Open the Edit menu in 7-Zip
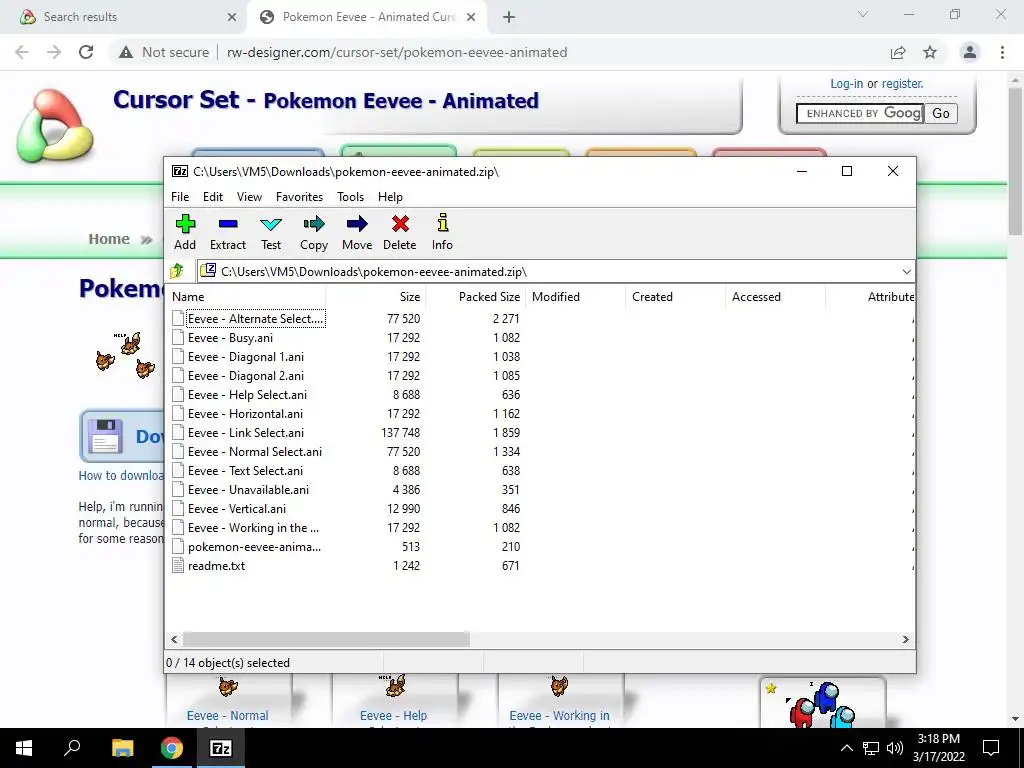Screen dimensions: 1024x768 213,197
